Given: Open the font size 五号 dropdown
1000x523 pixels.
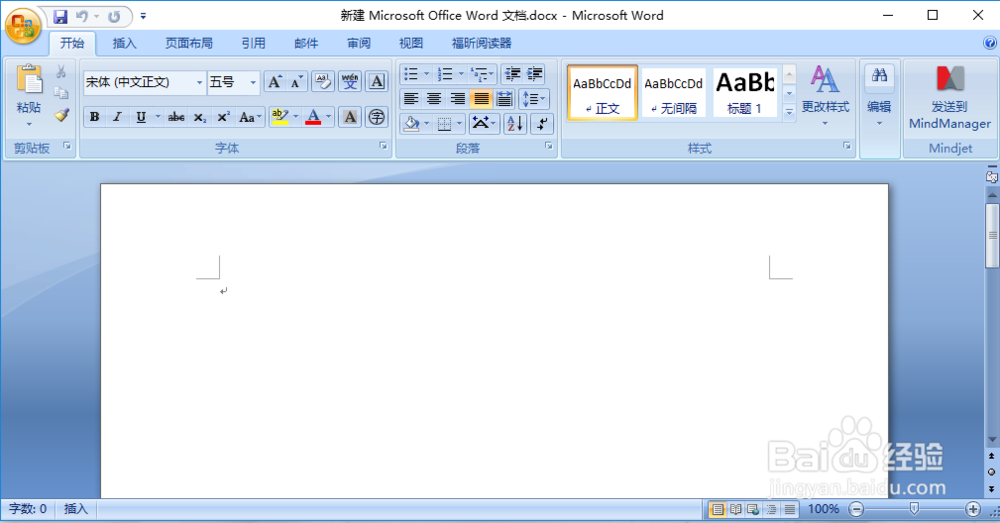Looking at the screenshot, I should pos(253,82).
